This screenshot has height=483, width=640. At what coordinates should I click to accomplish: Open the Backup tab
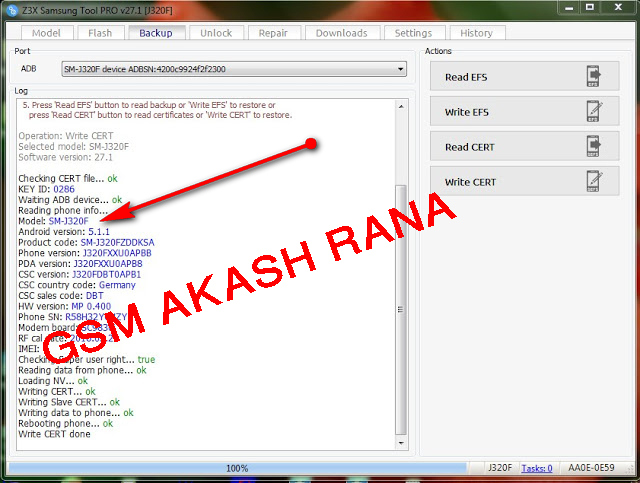pos(156,33)
